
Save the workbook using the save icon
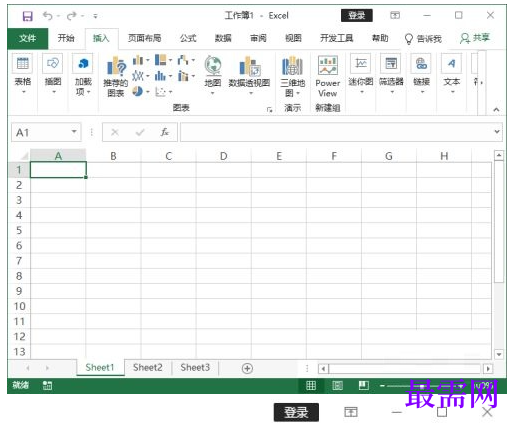pyautogui.click(x=27, y=16)
